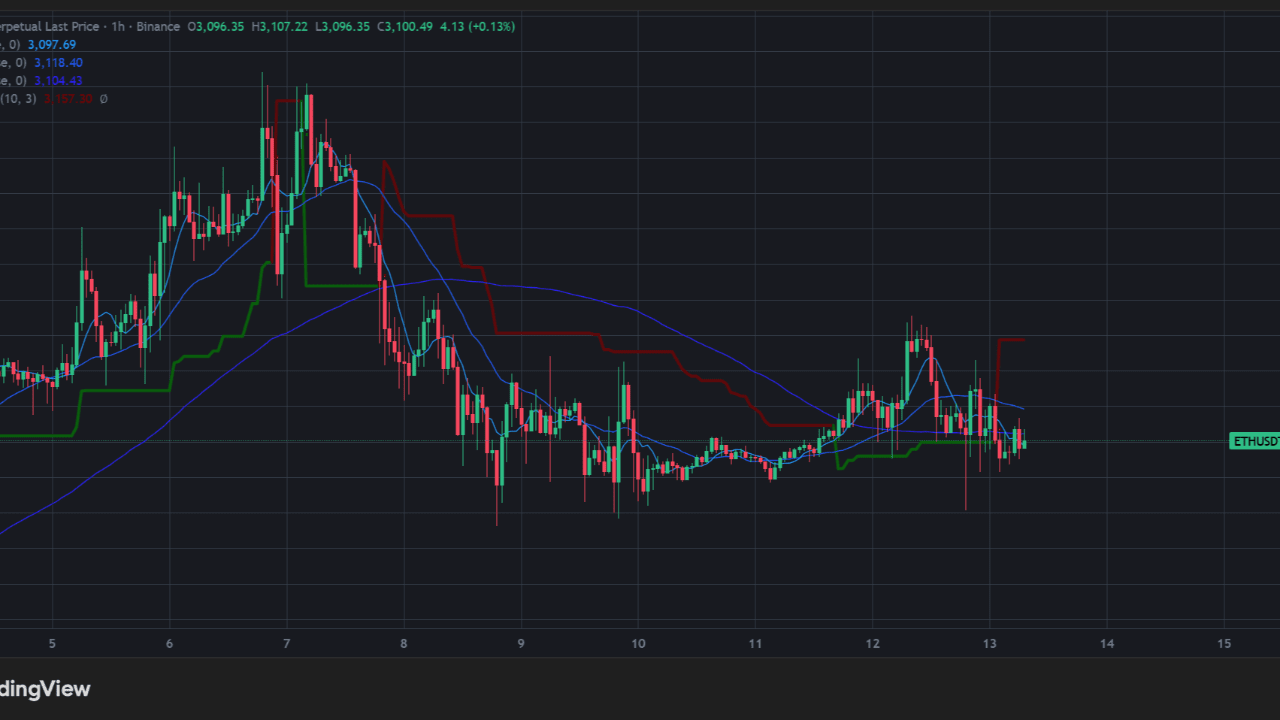Click date 10 on the time axis

tap(638, 643)
